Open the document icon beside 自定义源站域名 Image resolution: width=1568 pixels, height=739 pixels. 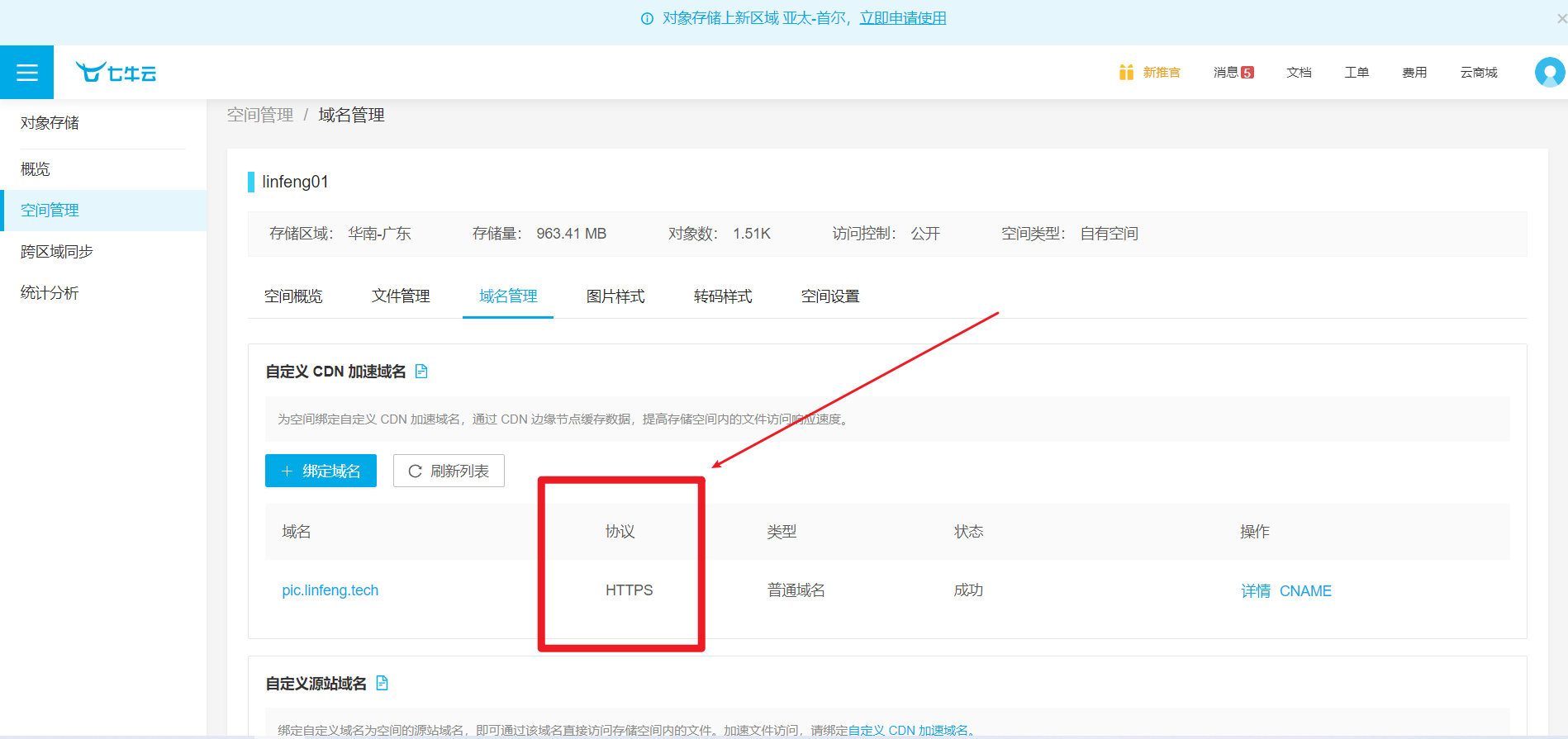point(382,683)
